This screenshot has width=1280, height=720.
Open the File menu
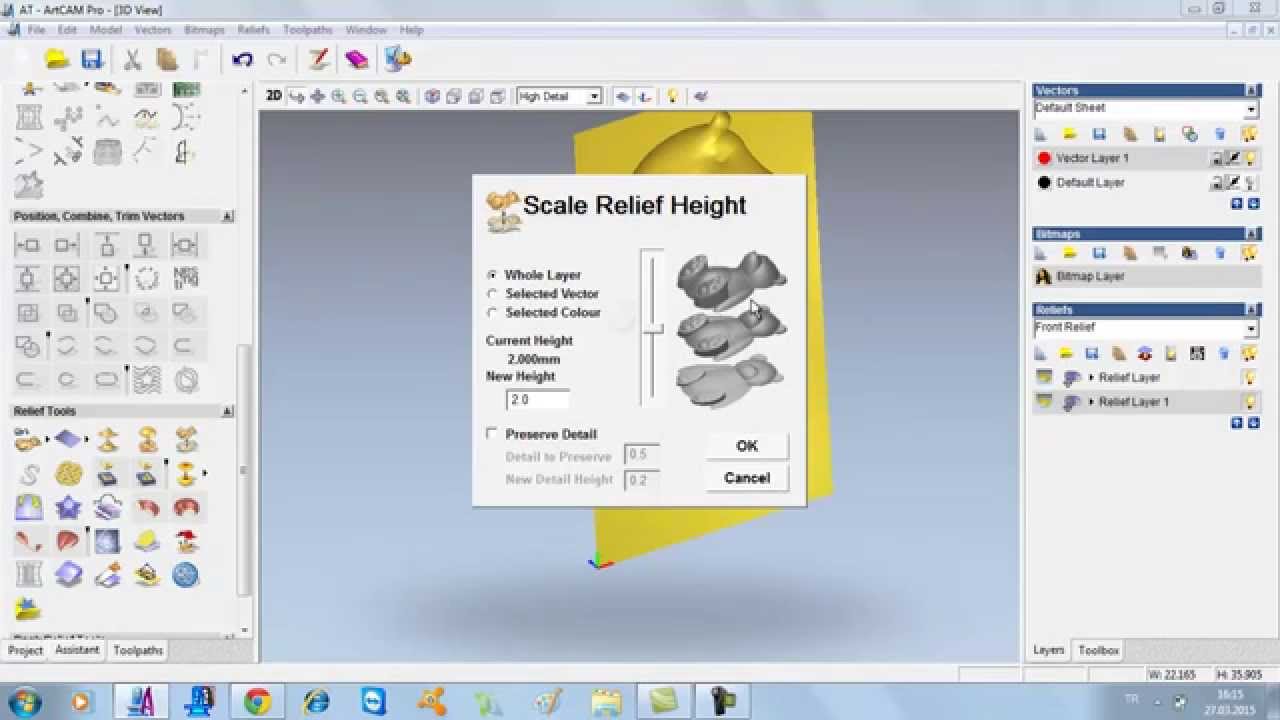coord(36,30)
